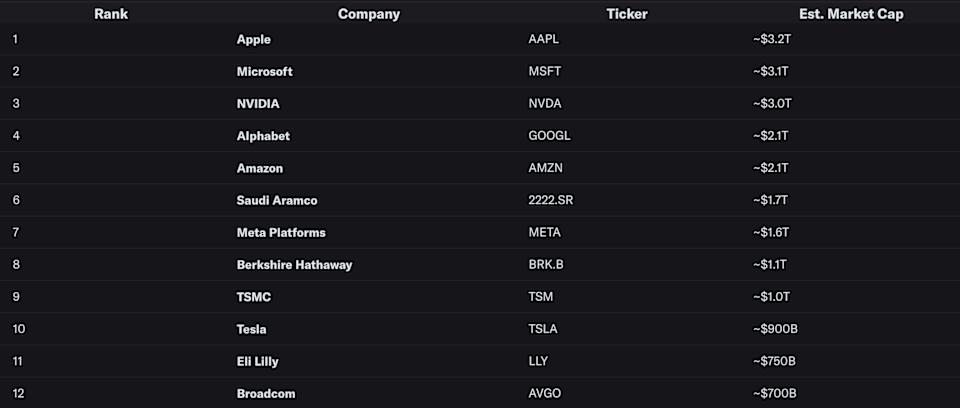Select the Amazon row name
Screen dimensions: 960x408
click(x=260, y=168)
